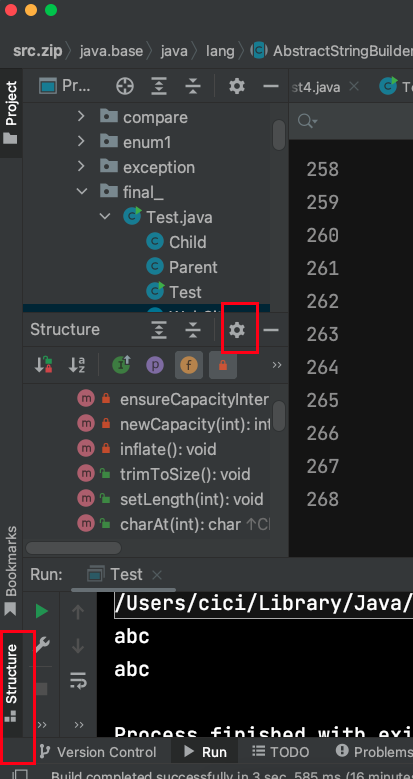Collapse all in Structure panel toolbar
Image resolution: width=413 pixels, height=779 pixels.
(x=192, y=330)
